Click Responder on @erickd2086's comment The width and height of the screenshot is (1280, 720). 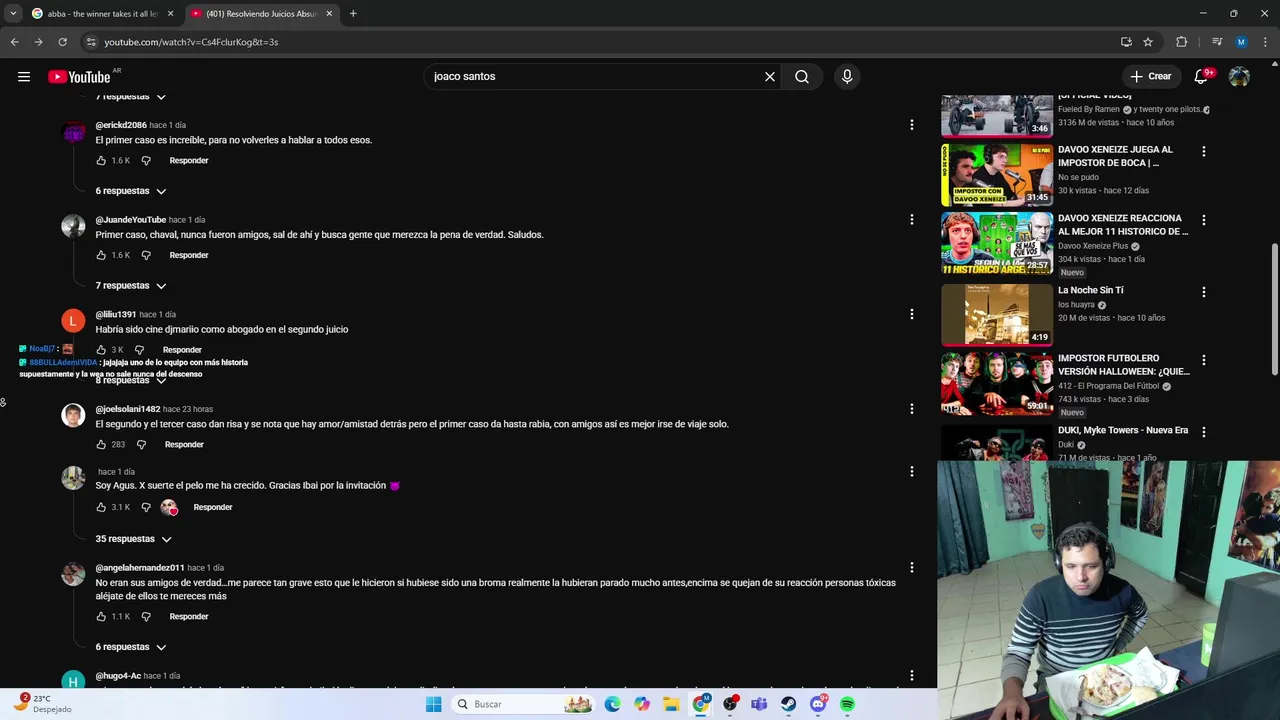[x=189, y=161]
